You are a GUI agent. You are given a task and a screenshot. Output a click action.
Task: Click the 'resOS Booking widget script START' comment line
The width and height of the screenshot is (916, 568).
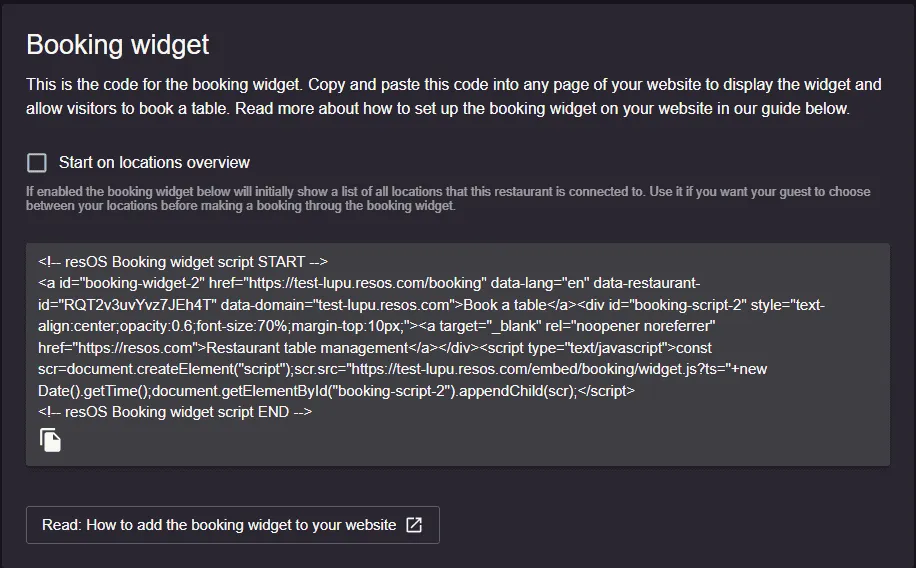183,262
